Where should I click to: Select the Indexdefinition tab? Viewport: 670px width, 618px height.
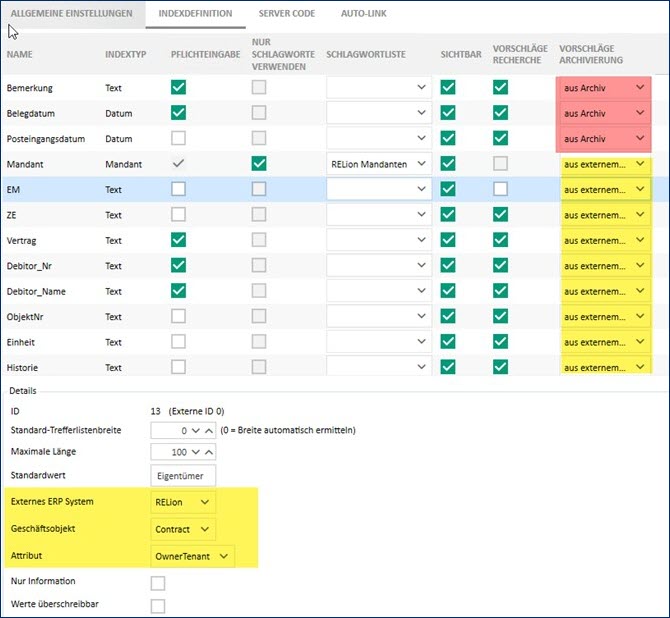click(195, 14)
